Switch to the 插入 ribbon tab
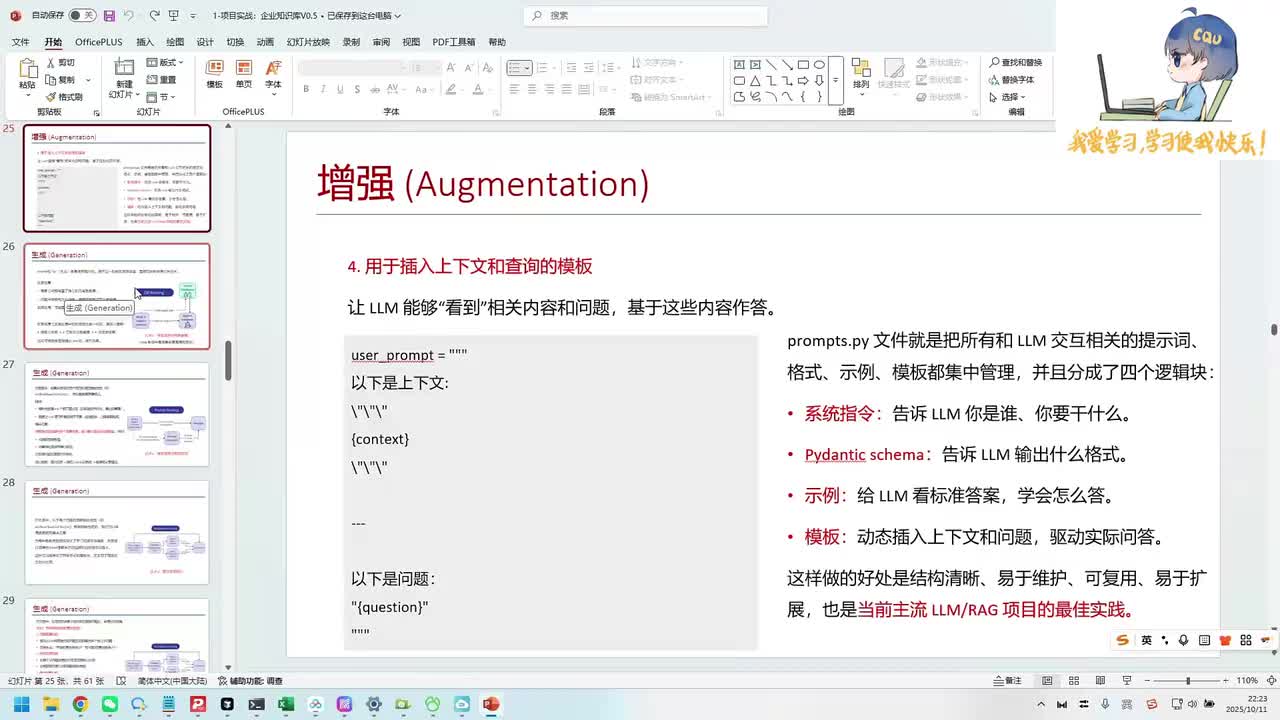Image resolution: width=1280 pixels, height=720 pixels. (x=145, y=42)
